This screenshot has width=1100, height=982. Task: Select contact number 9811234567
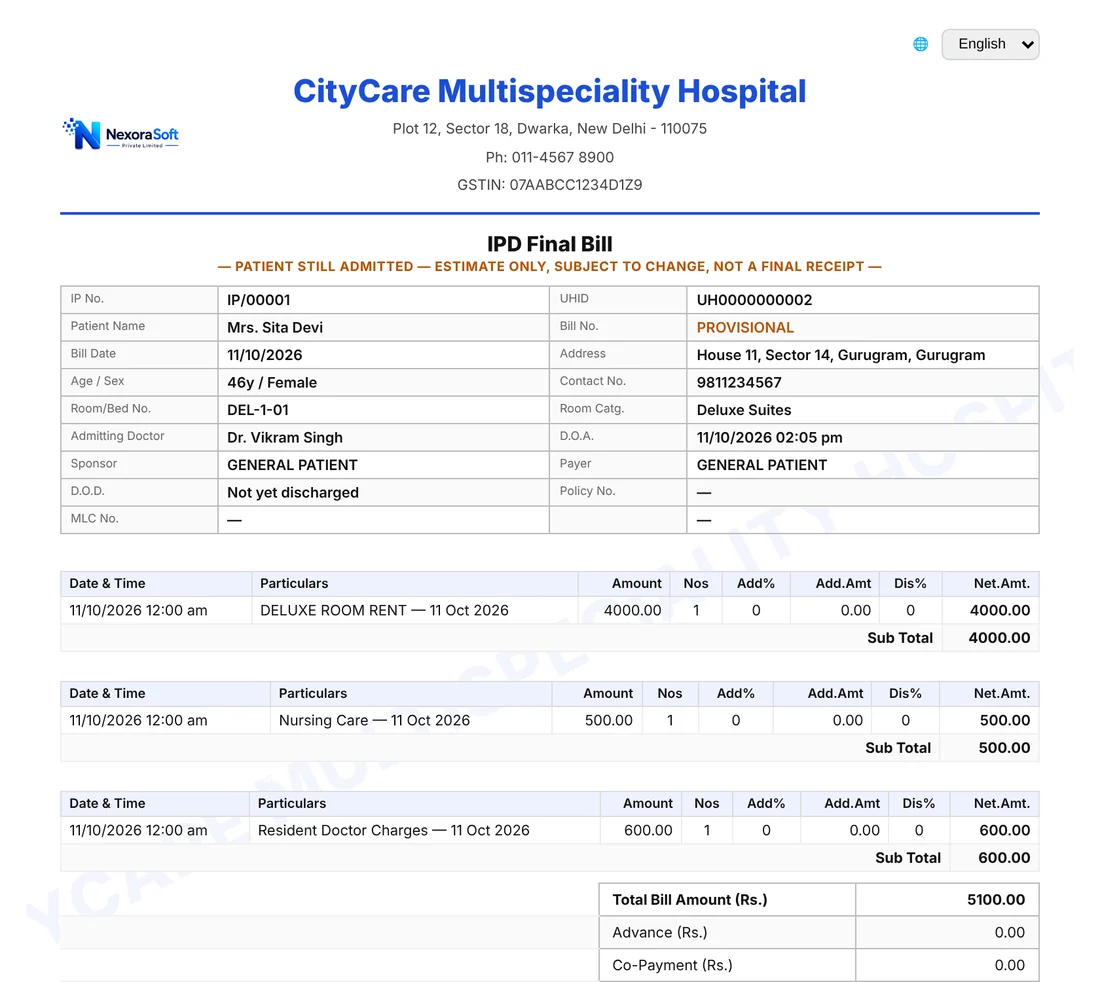(x=739, y=382)
